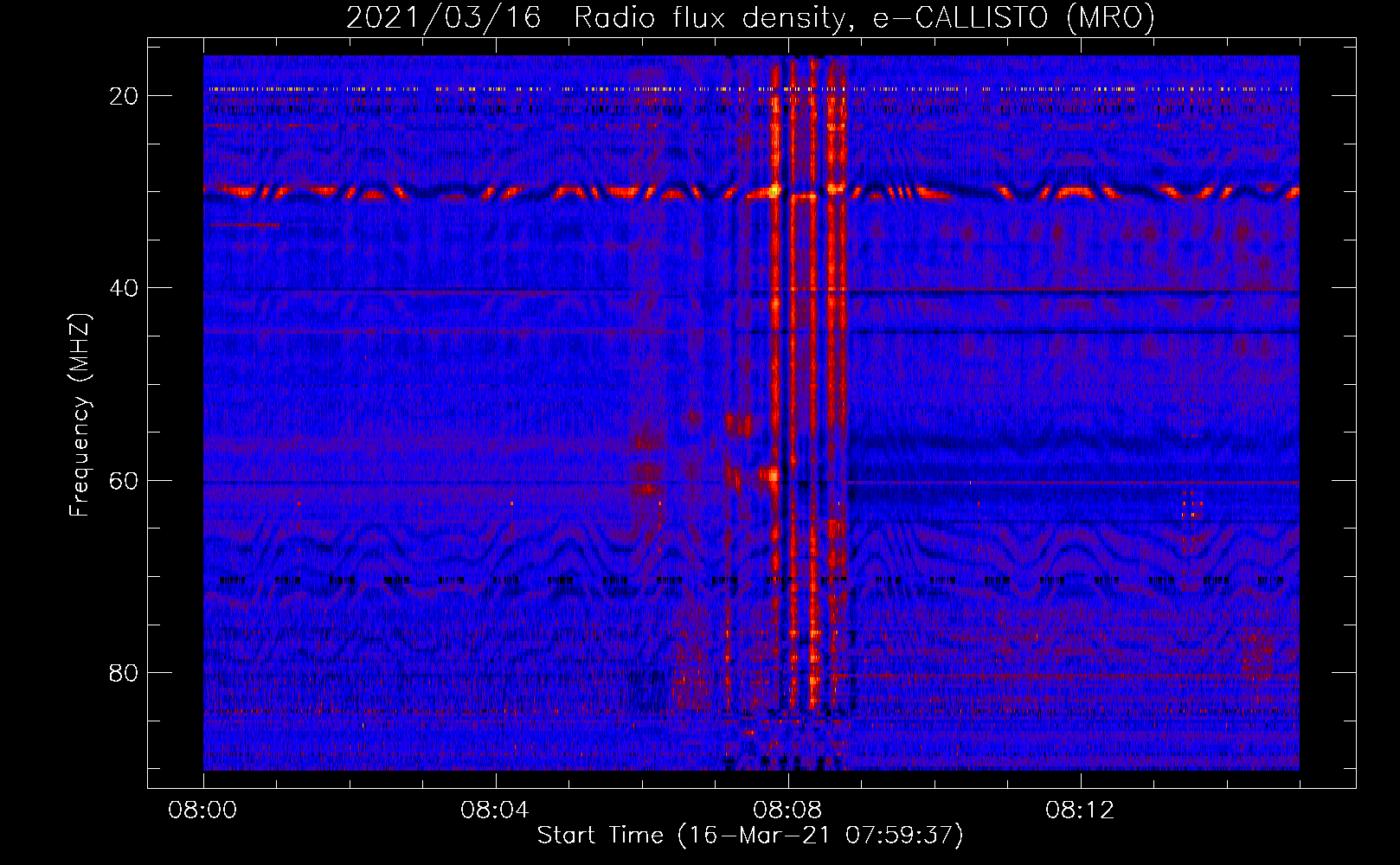Click the '08:00' time tick label
Viewport: 1400px width, 865px height.
[203, 811]
